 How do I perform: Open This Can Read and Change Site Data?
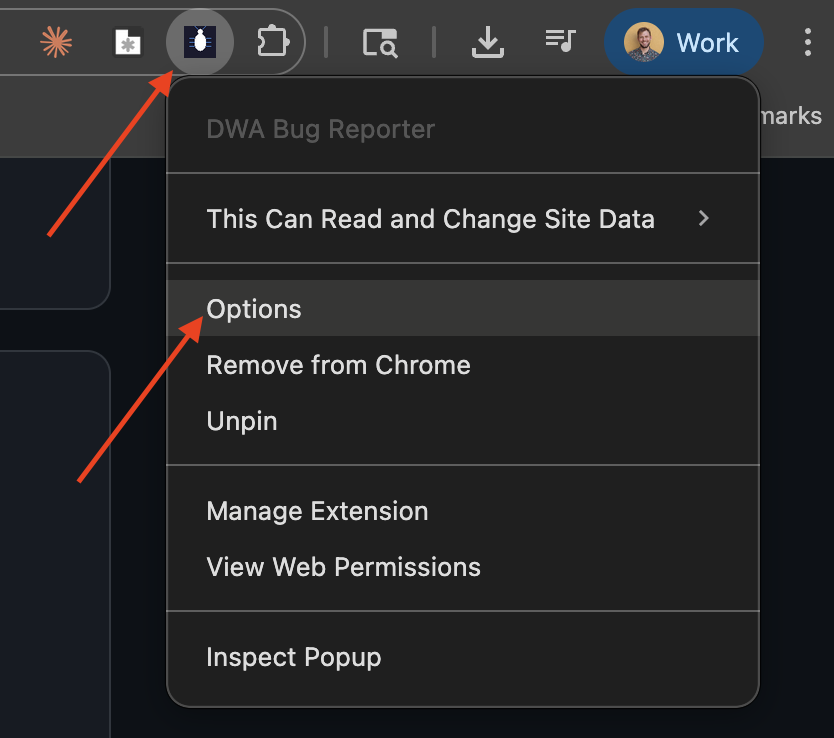(430, 218)
